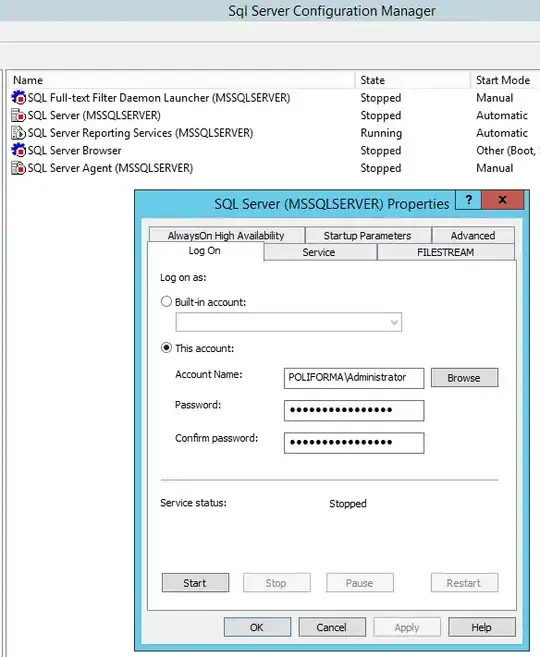Open the Startup Parameters tab

367,235
